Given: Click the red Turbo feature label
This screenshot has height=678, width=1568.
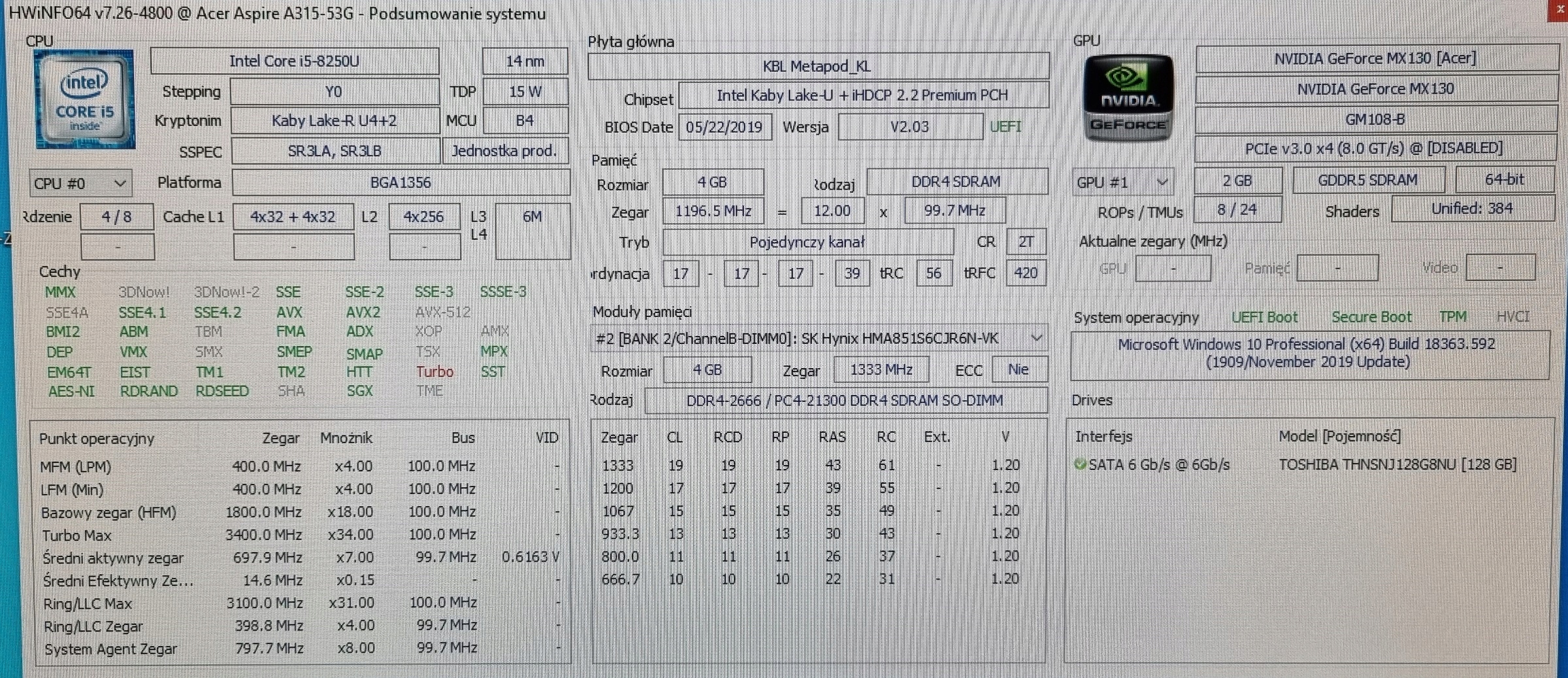Looking at the screenshot, I should pos(434,371).
